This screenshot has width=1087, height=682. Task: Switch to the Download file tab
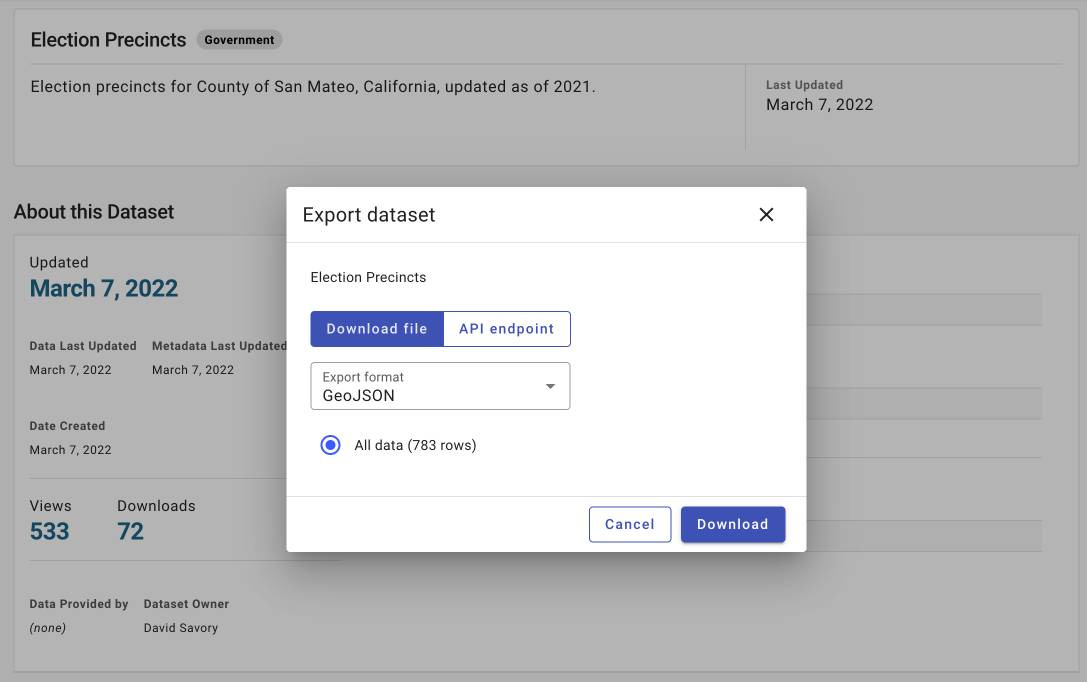(377, 329)
